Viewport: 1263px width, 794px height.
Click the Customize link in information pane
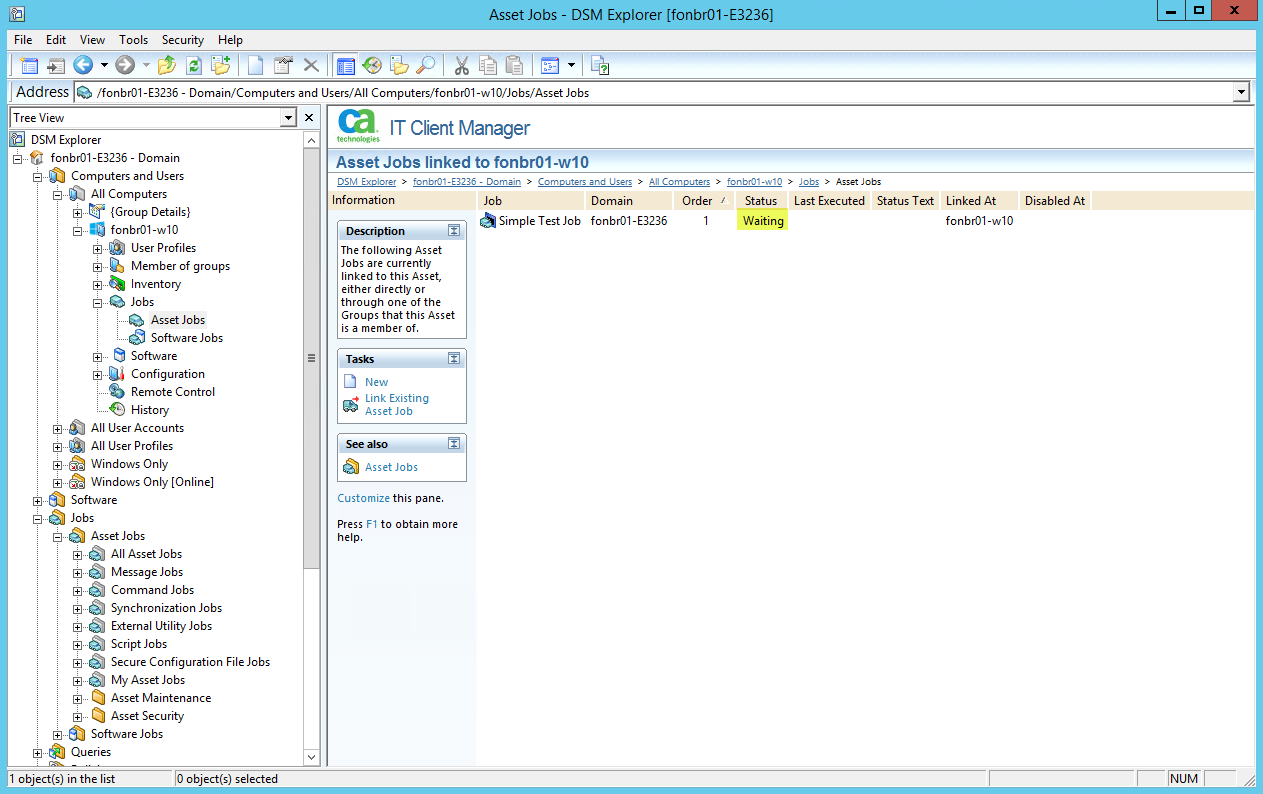(363, 498)
